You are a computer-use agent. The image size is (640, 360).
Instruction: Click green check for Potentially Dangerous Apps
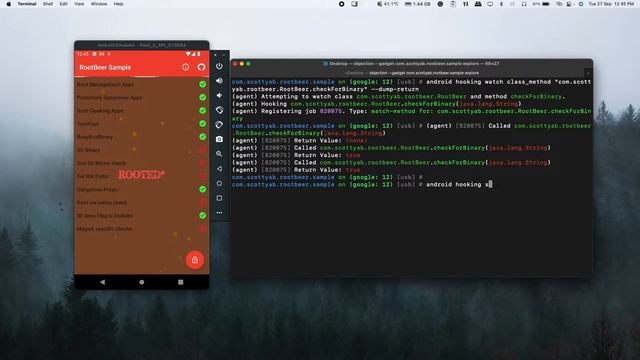[202, 97]
